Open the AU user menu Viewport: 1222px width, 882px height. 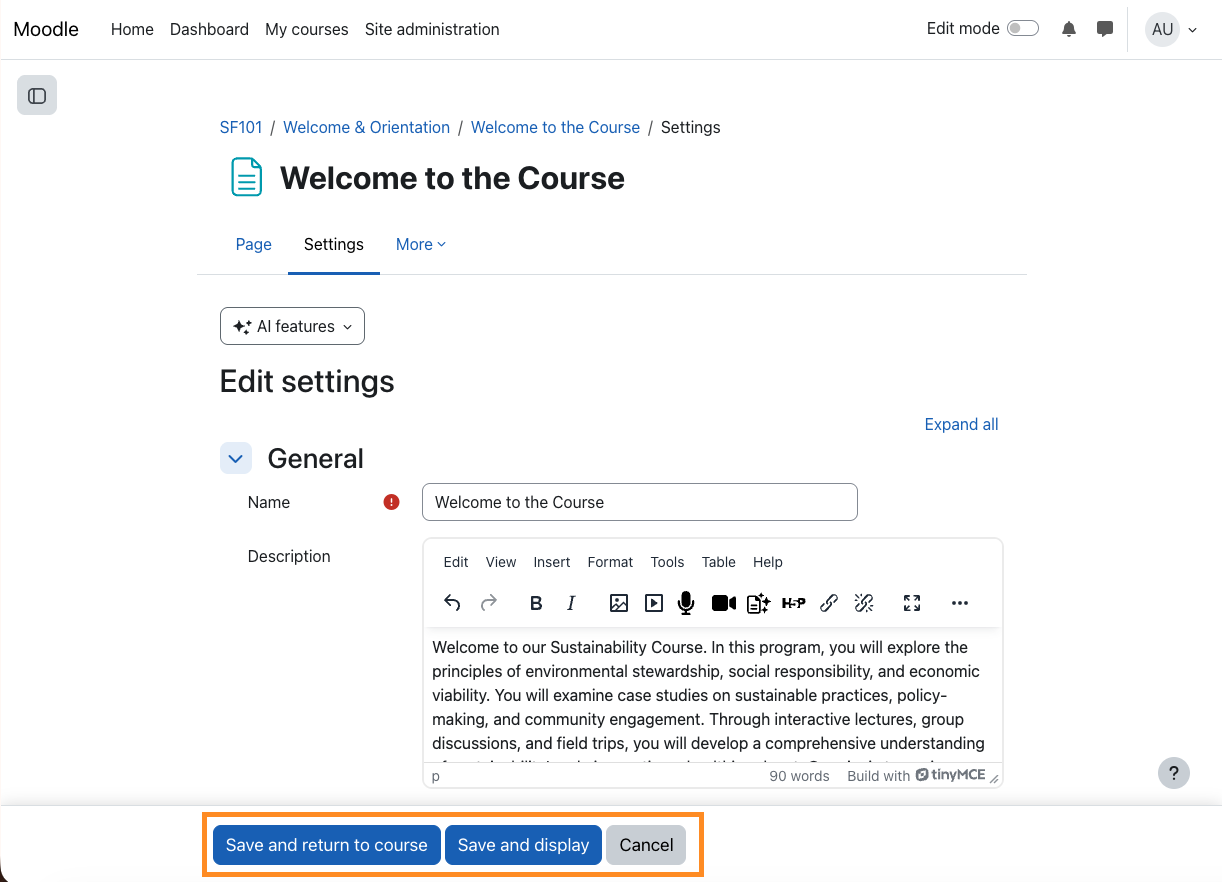(x=1171, y=29)
